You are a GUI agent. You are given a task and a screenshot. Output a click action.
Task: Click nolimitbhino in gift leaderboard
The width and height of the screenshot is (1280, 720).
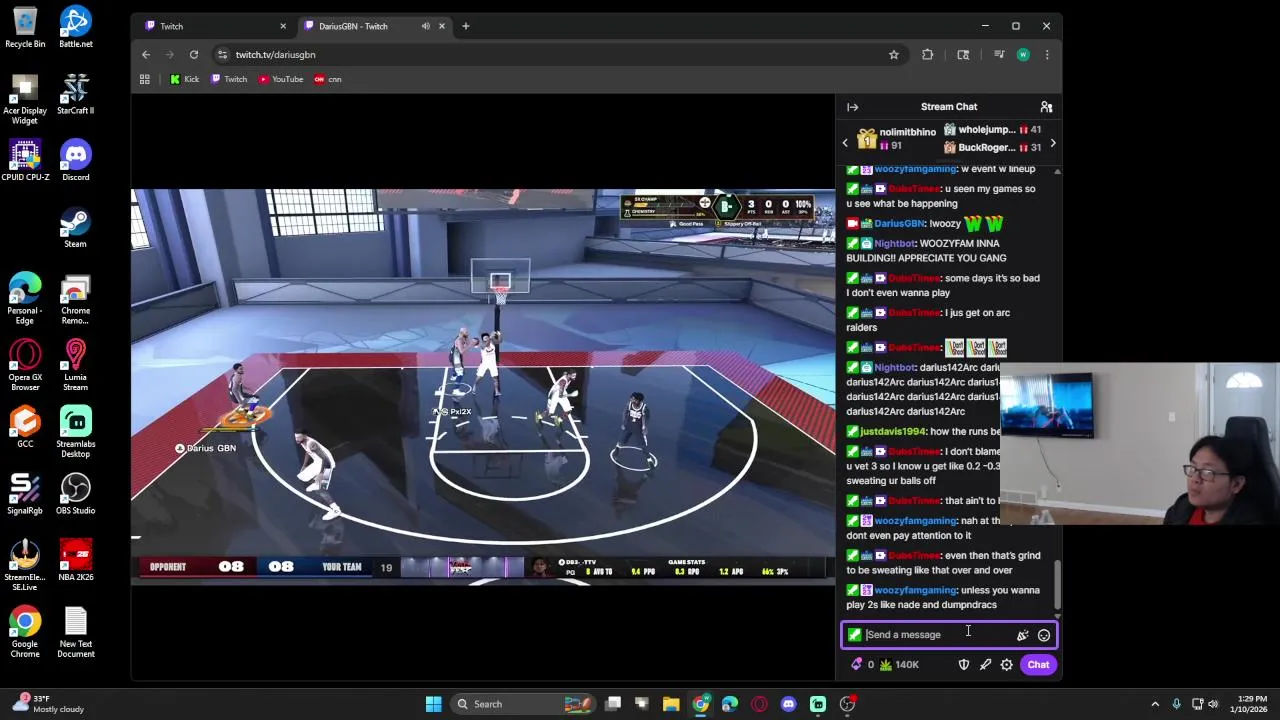(x=907, y=132)
